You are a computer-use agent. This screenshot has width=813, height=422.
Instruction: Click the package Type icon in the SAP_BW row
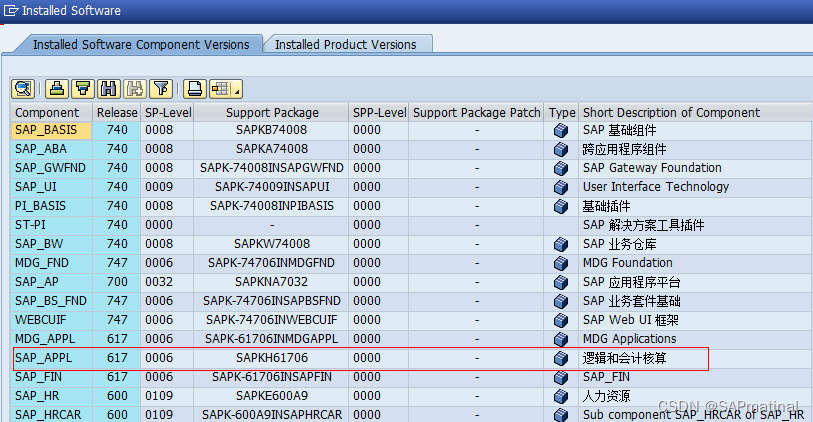560,244
